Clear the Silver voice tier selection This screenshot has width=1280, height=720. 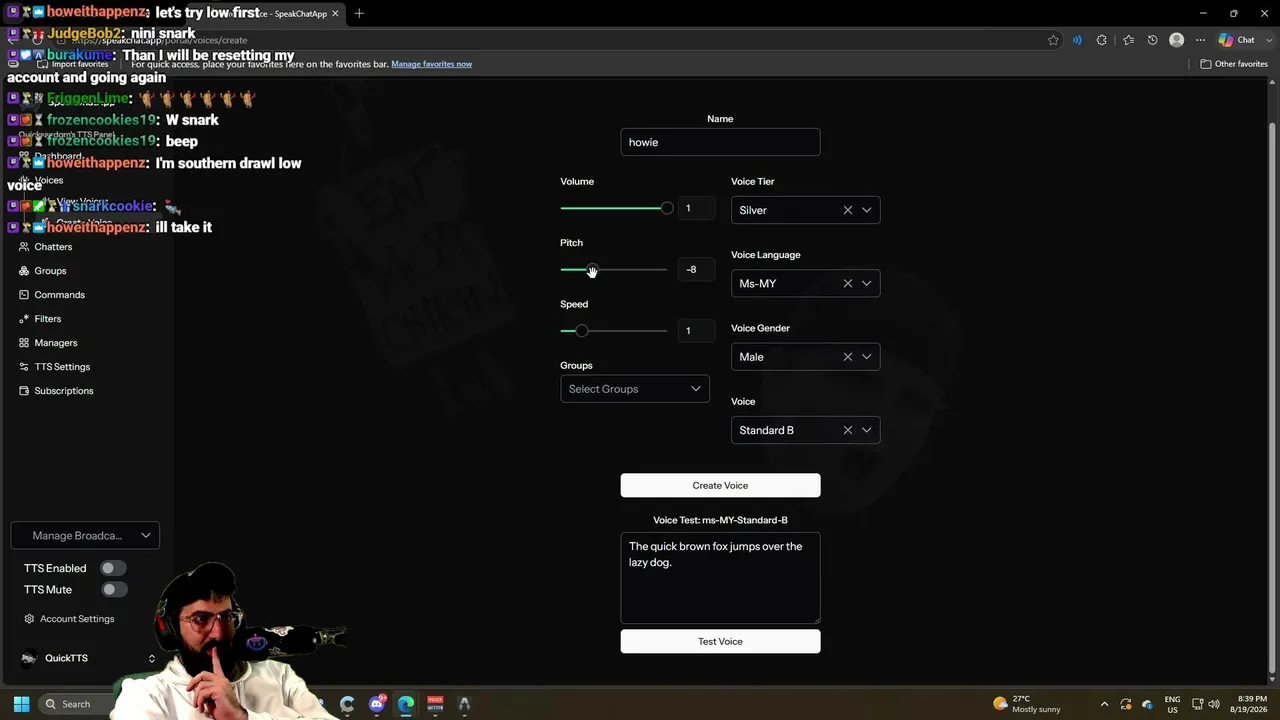click(x=848, y=210)
